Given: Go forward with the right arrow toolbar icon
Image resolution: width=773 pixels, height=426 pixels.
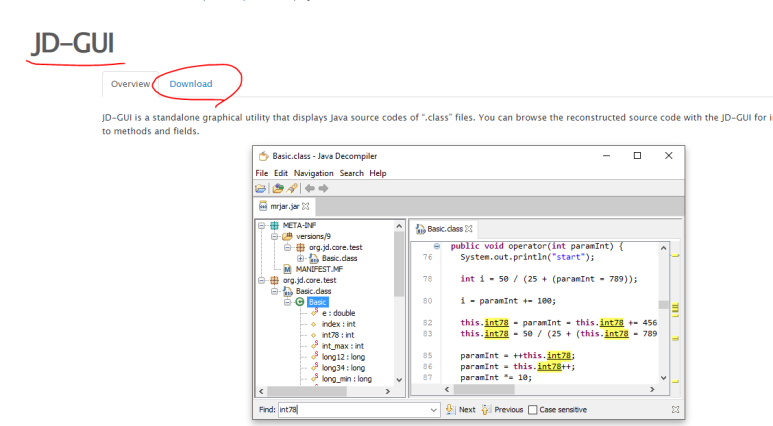Looking at the screenshot, I should point(323,188).
